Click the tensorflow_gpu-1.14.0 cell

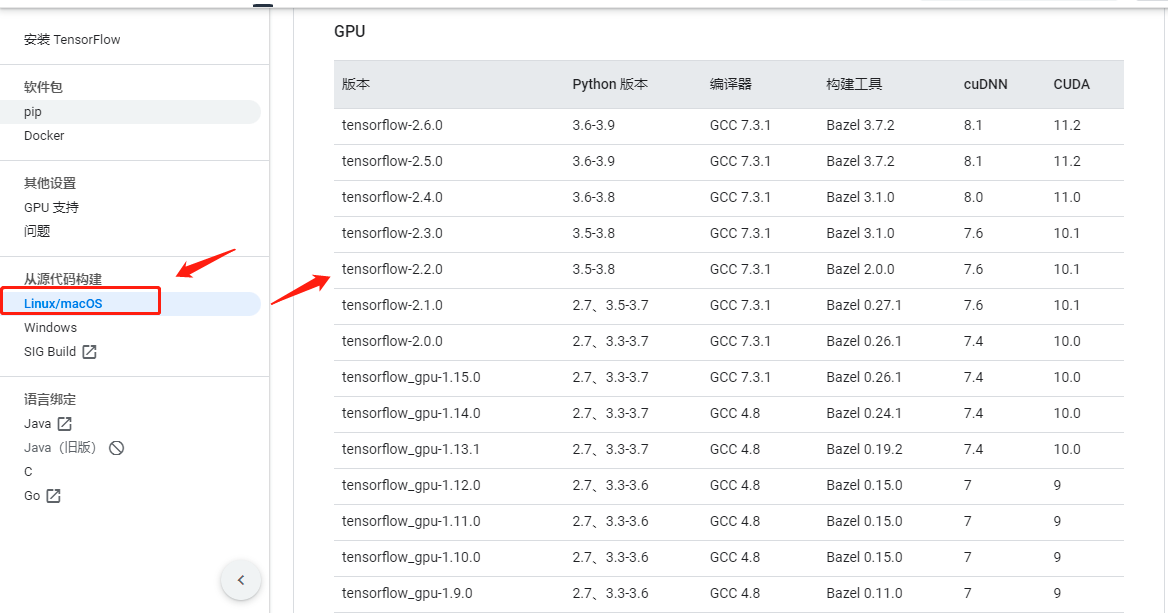coord(411,413)
